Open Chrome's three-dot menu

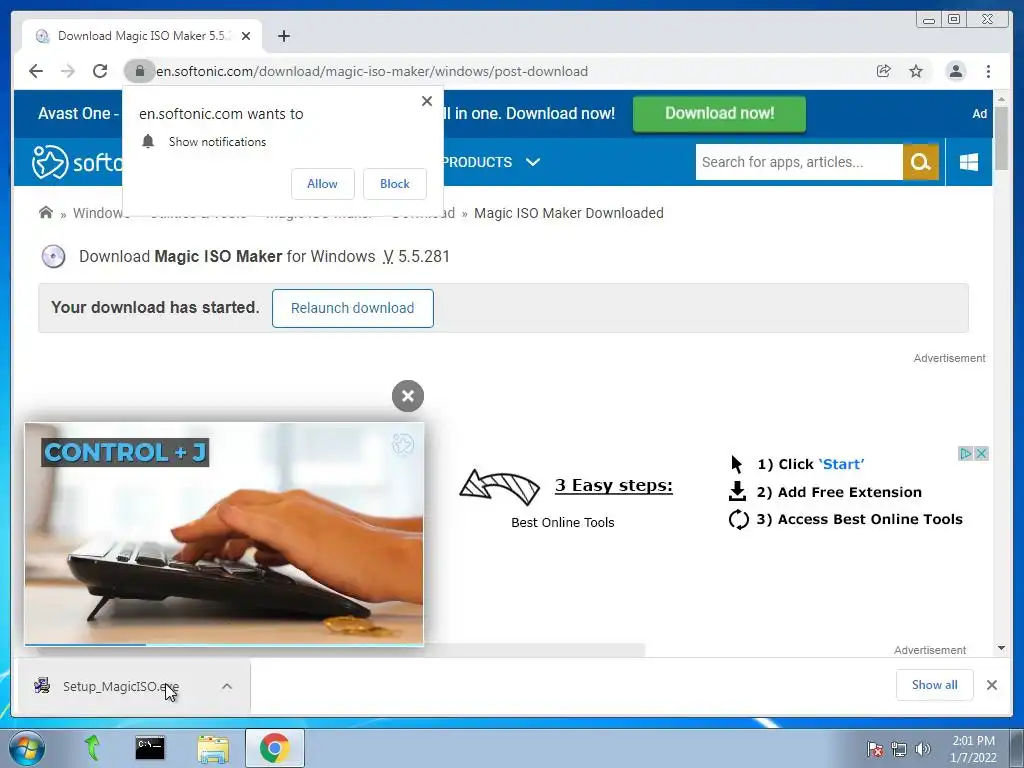pos(988,71)
